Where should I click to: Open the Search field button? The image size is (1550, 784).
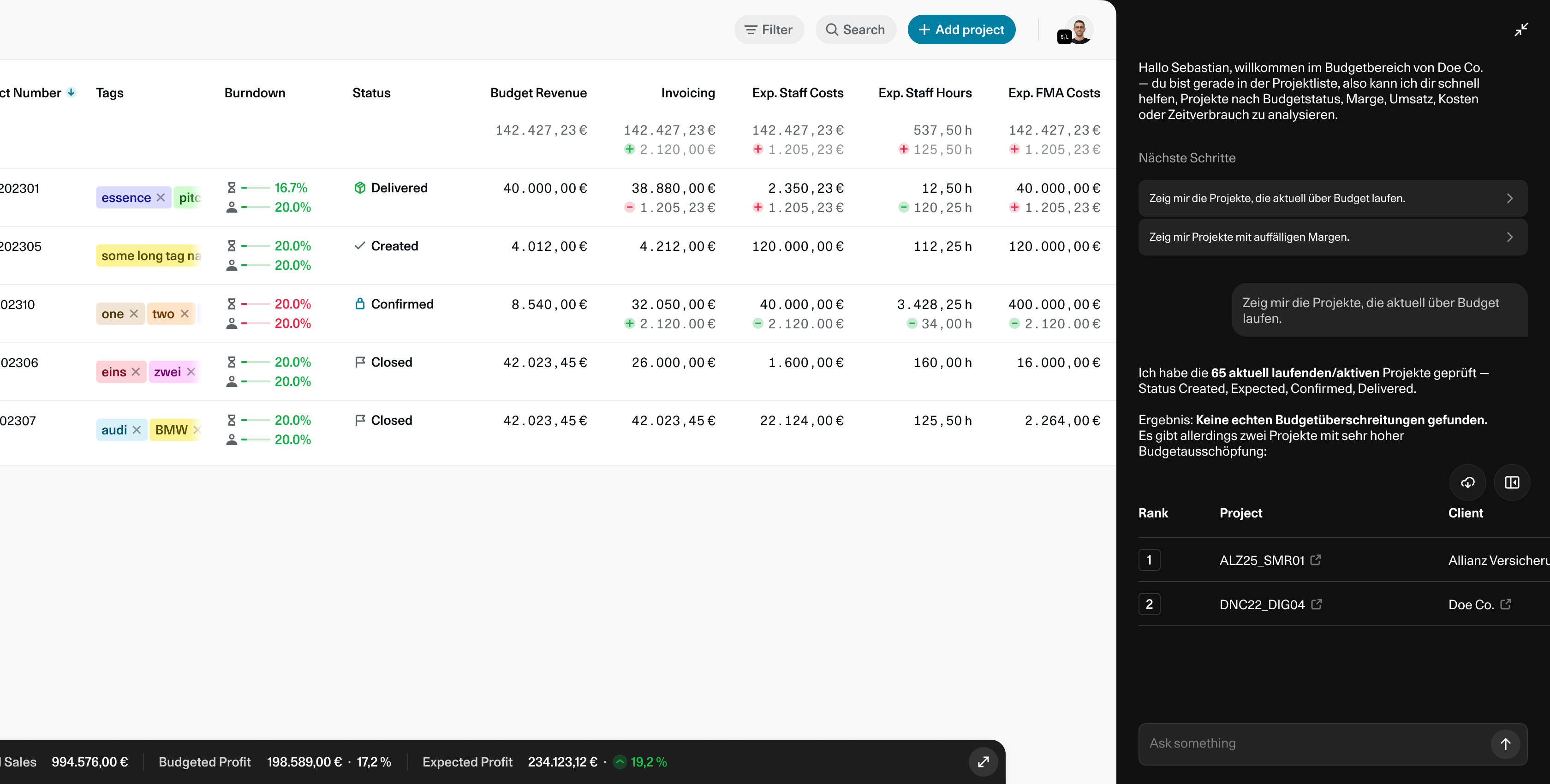(x=855, y=30)
